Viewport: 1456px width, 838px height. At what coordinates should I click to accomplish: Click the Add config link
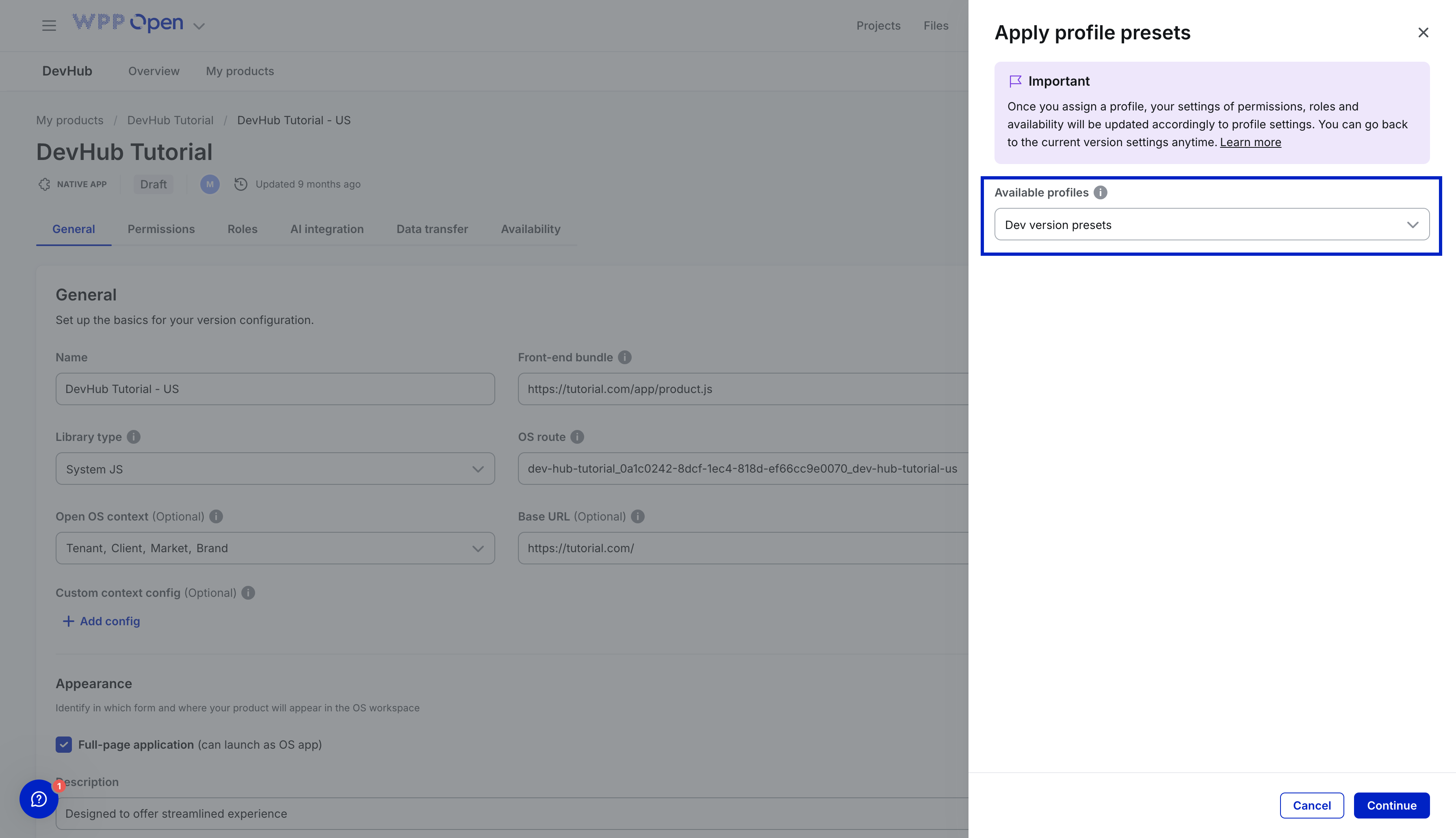[101, 621]
